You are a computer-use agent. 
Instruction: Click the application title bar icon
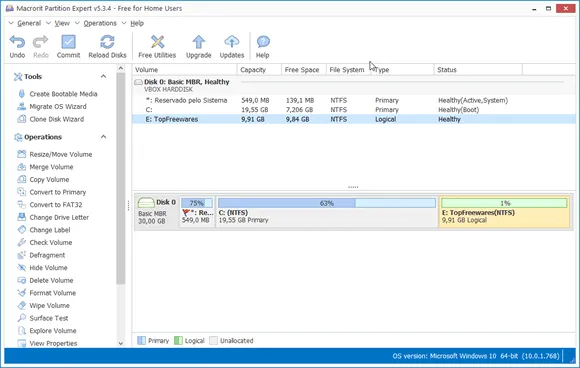(x=10, y=8)
